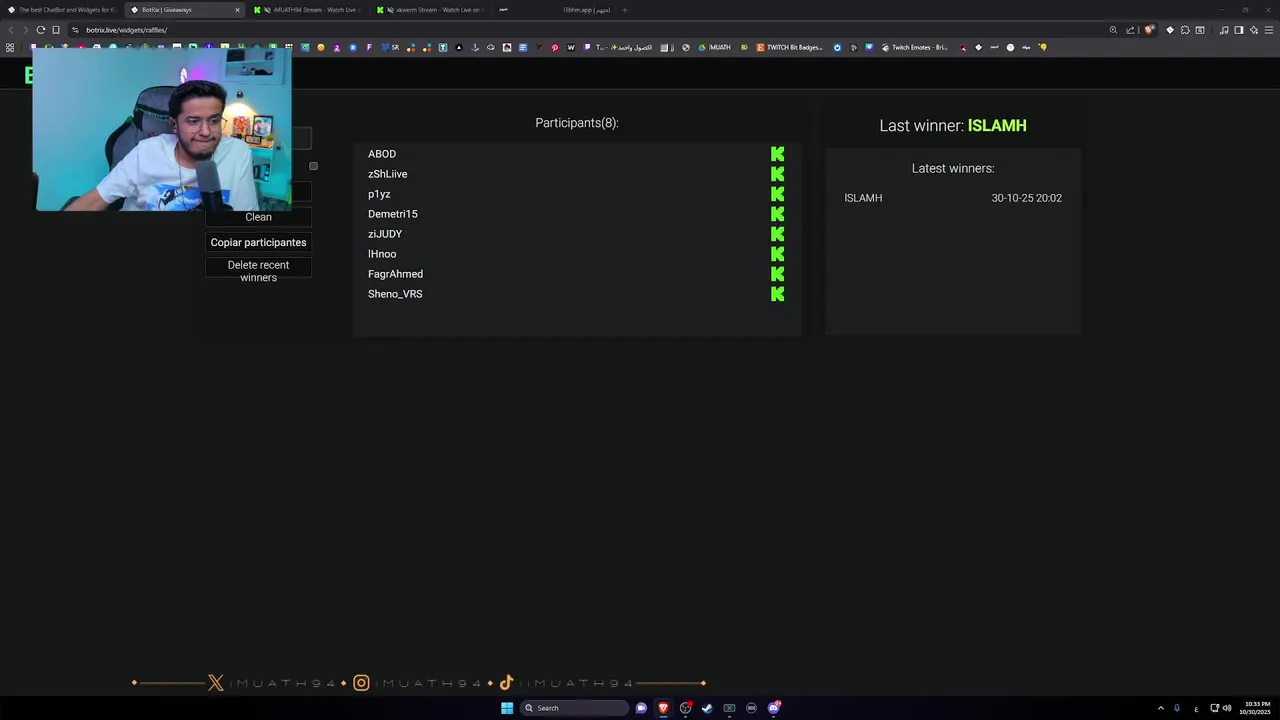Open the iMUATH bookmark
1280x720 pixels.
[x=715, y=47]
